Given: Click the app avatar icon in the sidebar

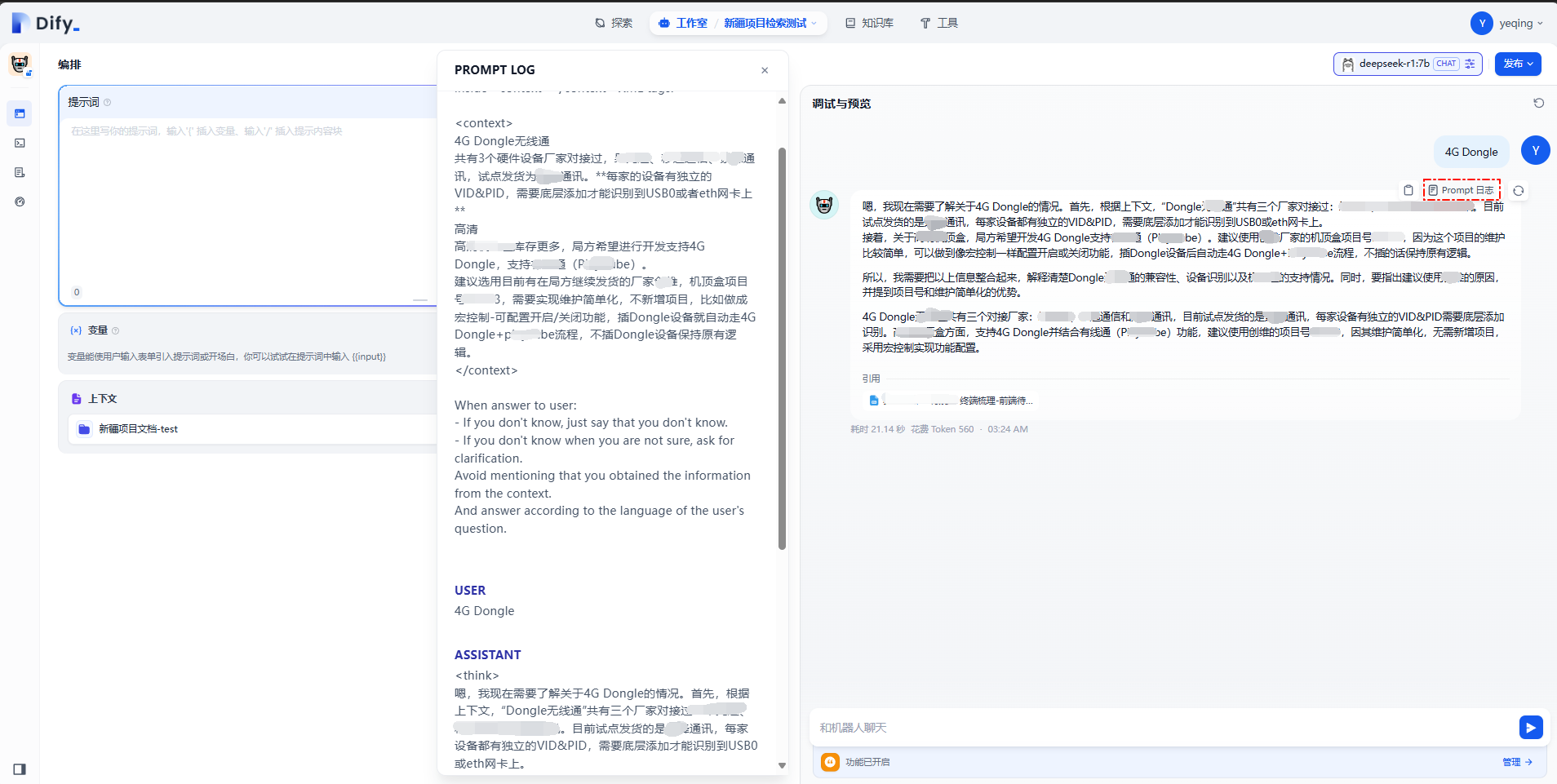Looking at the screenshot, I should pyautogui.click(x=20, y=64).
